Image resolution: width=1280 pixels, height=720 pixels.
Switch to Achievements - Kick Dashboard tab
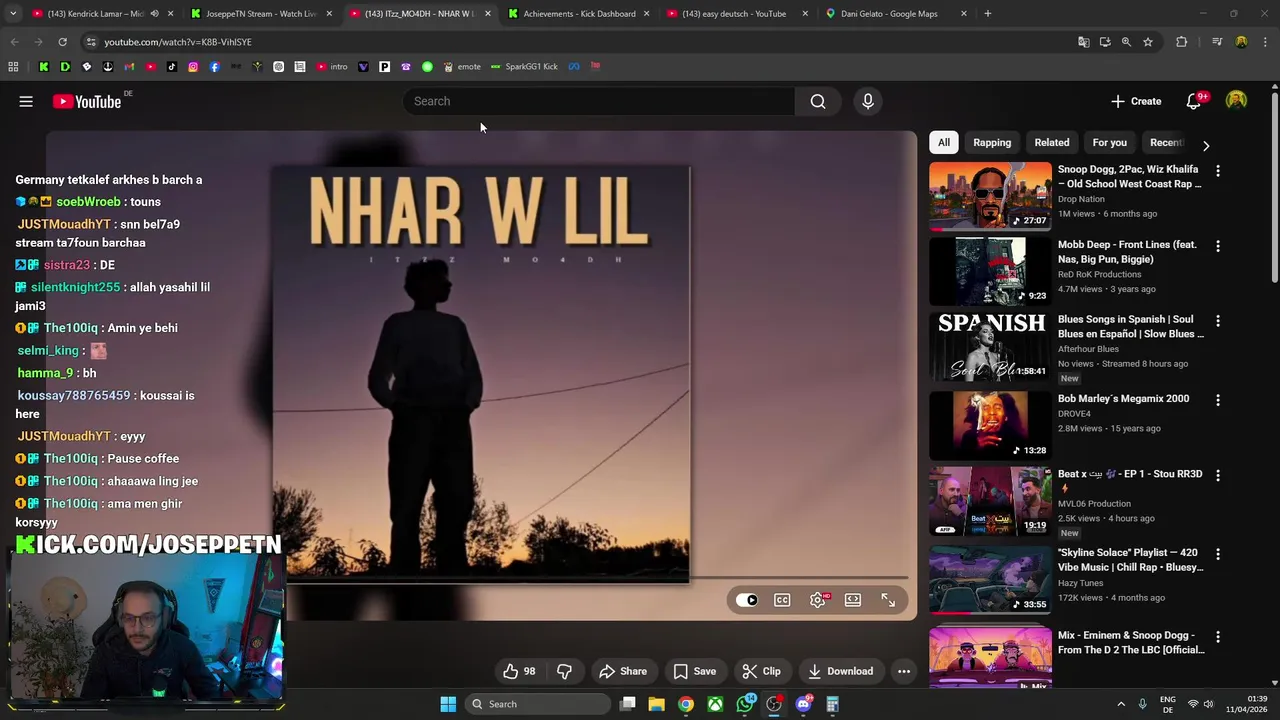click(578, 14)
